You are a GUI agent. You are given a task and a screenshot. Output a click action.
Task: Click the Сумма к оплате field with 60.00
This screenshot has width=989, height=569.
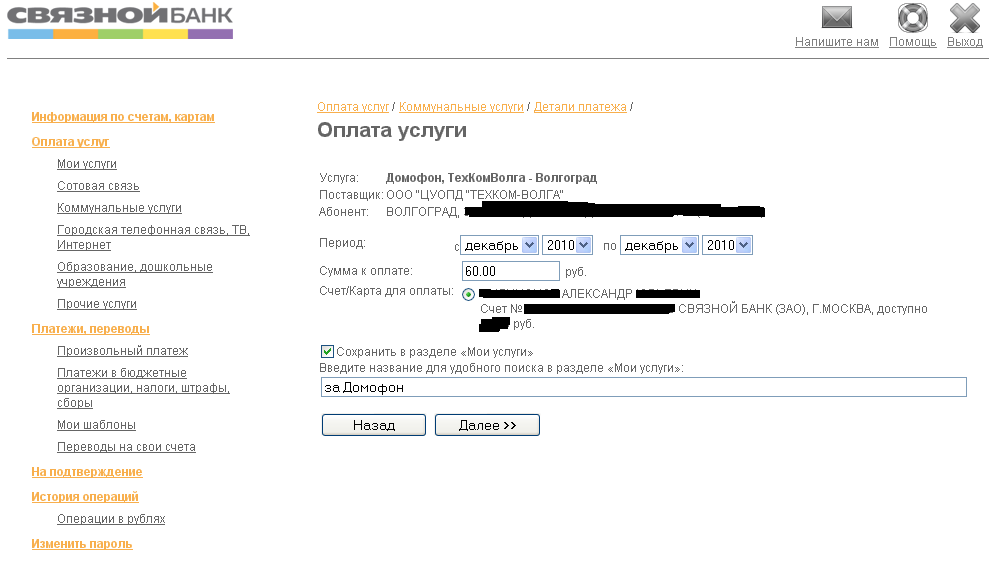(510, 271)
